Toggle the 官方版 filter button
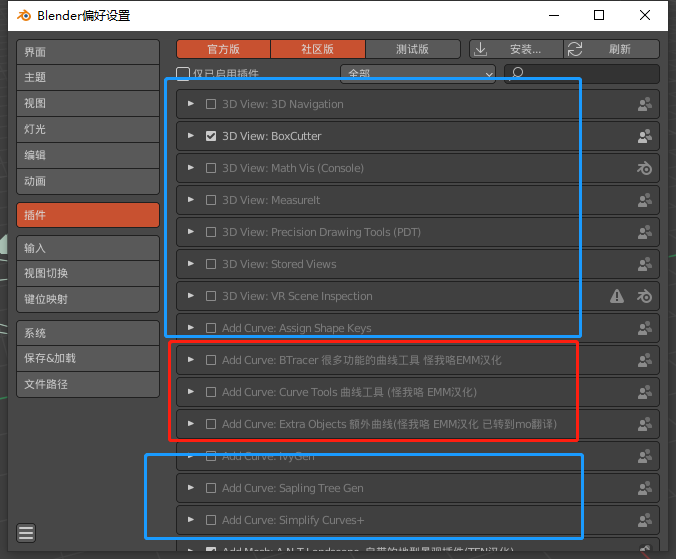 coord(223,49)
